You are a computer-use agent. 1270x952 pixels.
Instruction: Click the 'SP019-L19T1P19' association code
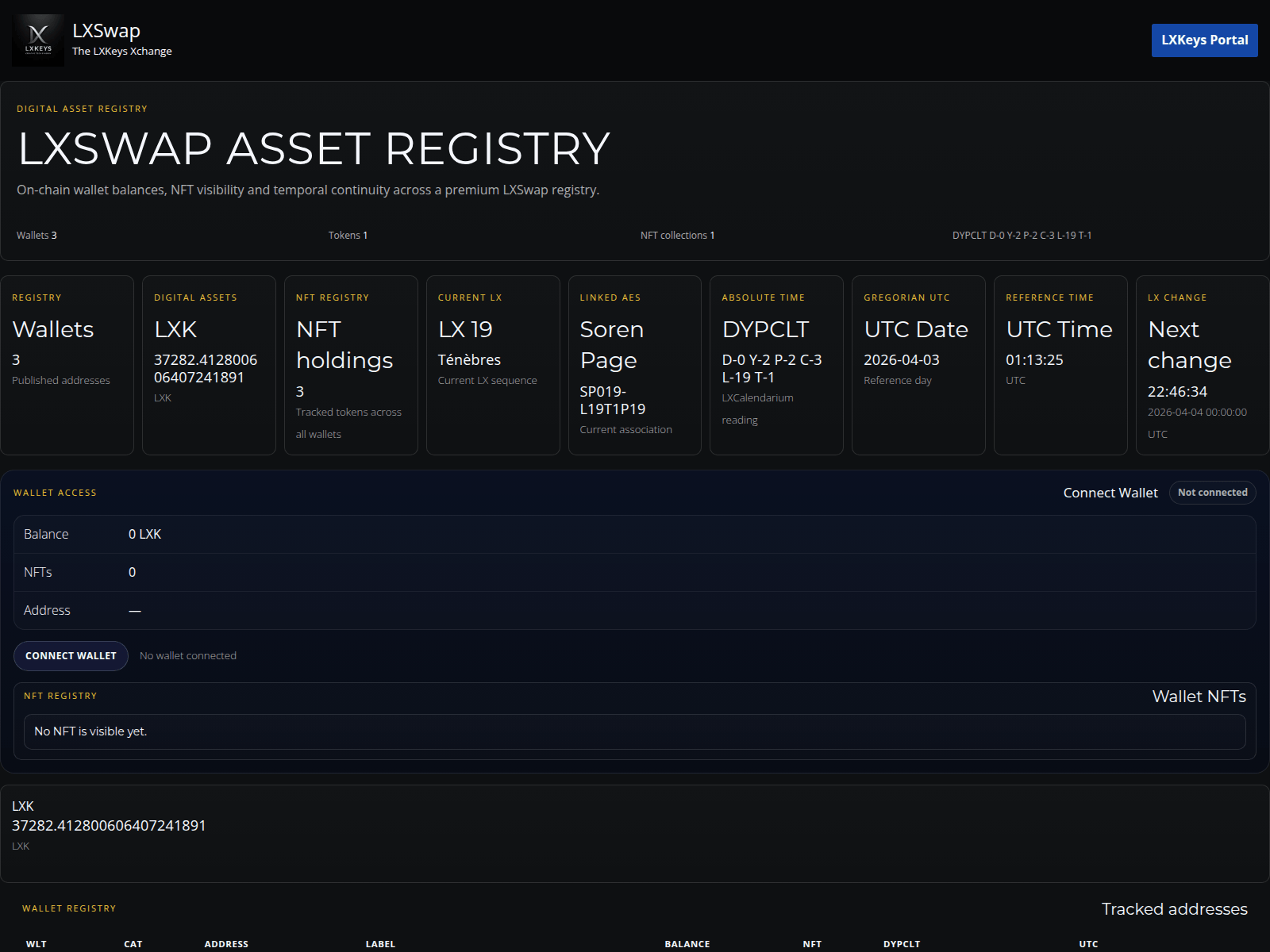pos(613,401)
